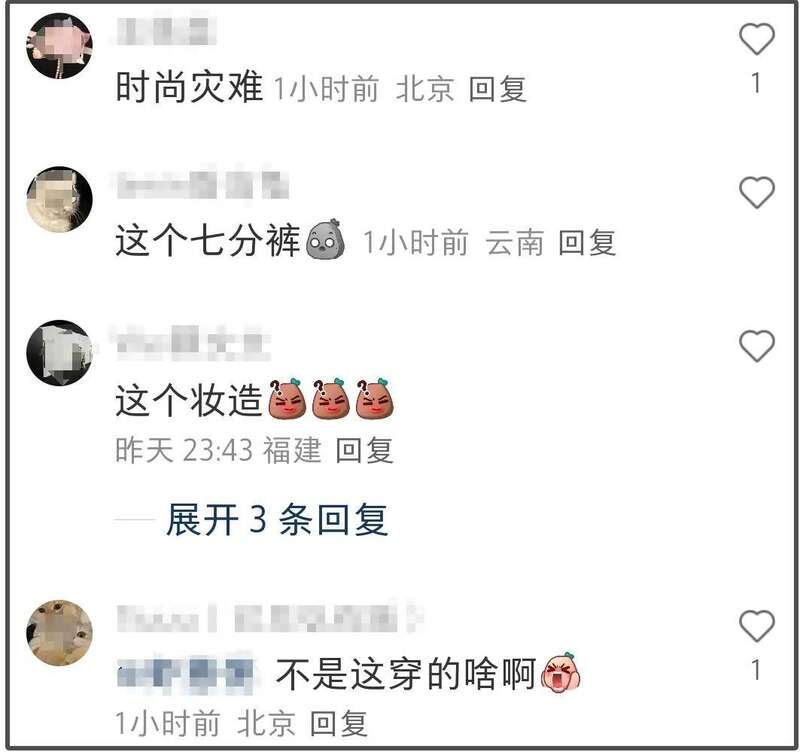Viewport: 800px width, 752px height.
Task: Like the 这个七分裤 comment
Action: [757, 192]
